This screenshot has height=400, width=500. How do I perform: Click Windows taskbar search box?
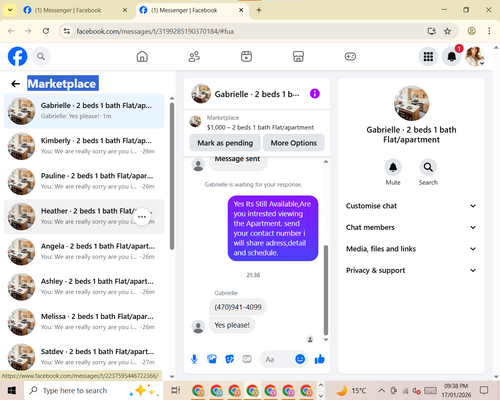[93, 390]
